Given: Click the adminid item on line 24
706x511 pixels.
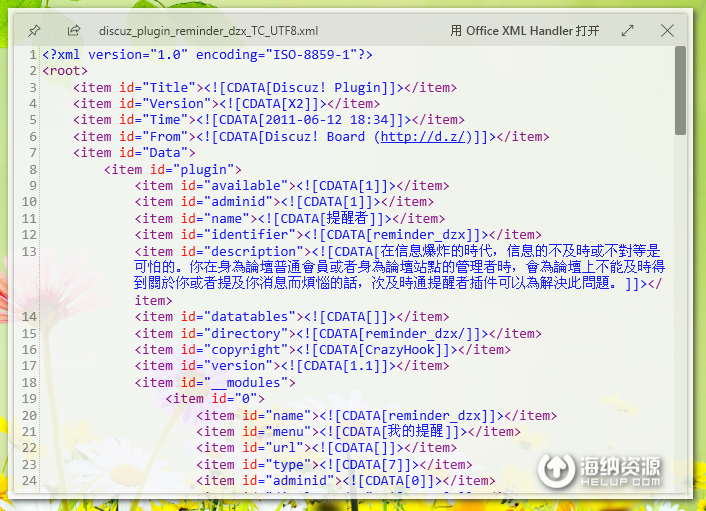Looking at the screenshot, I should 345,480.
